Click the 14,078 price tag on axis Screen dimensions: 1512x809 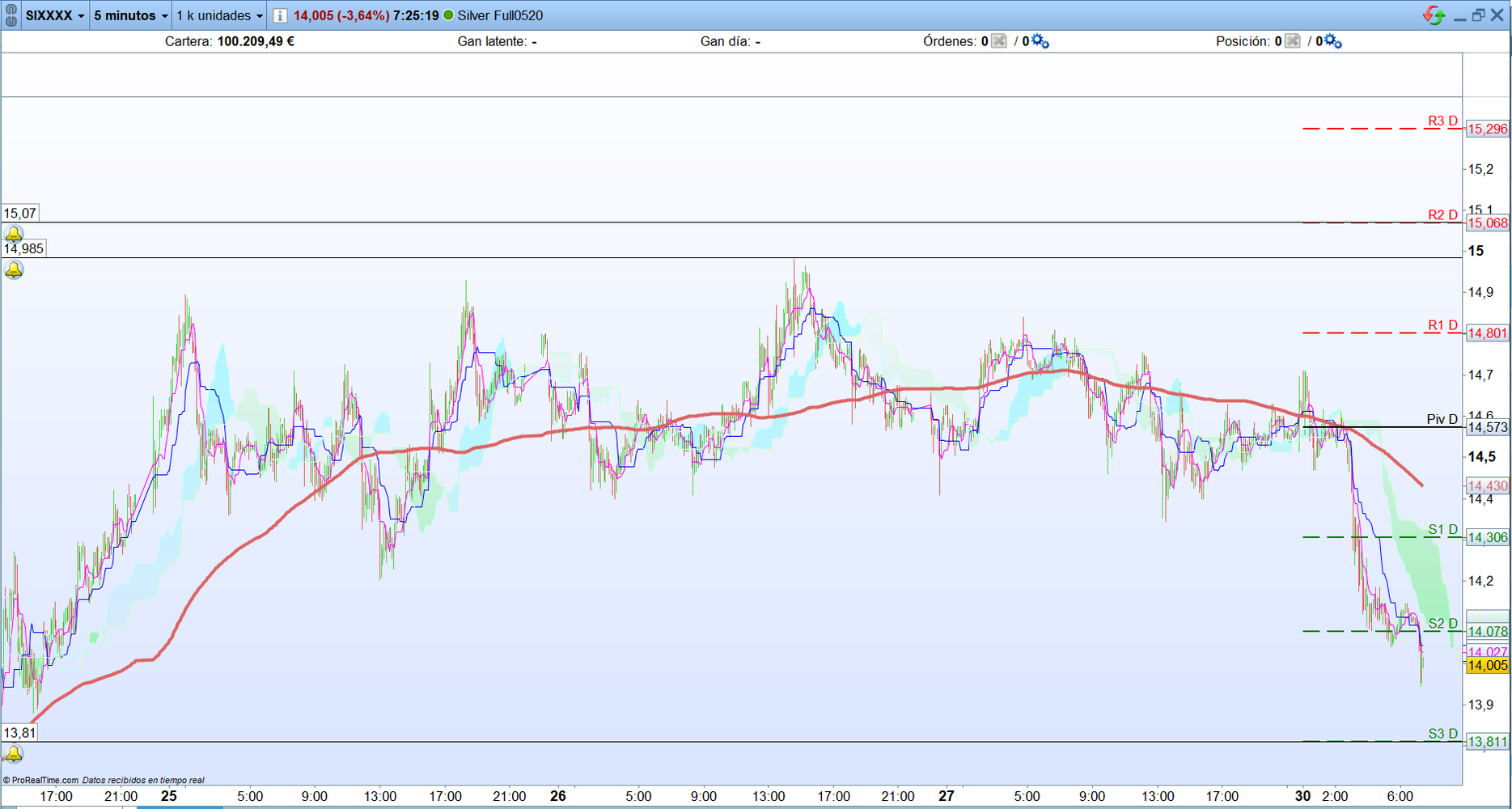pos(1488,631)
